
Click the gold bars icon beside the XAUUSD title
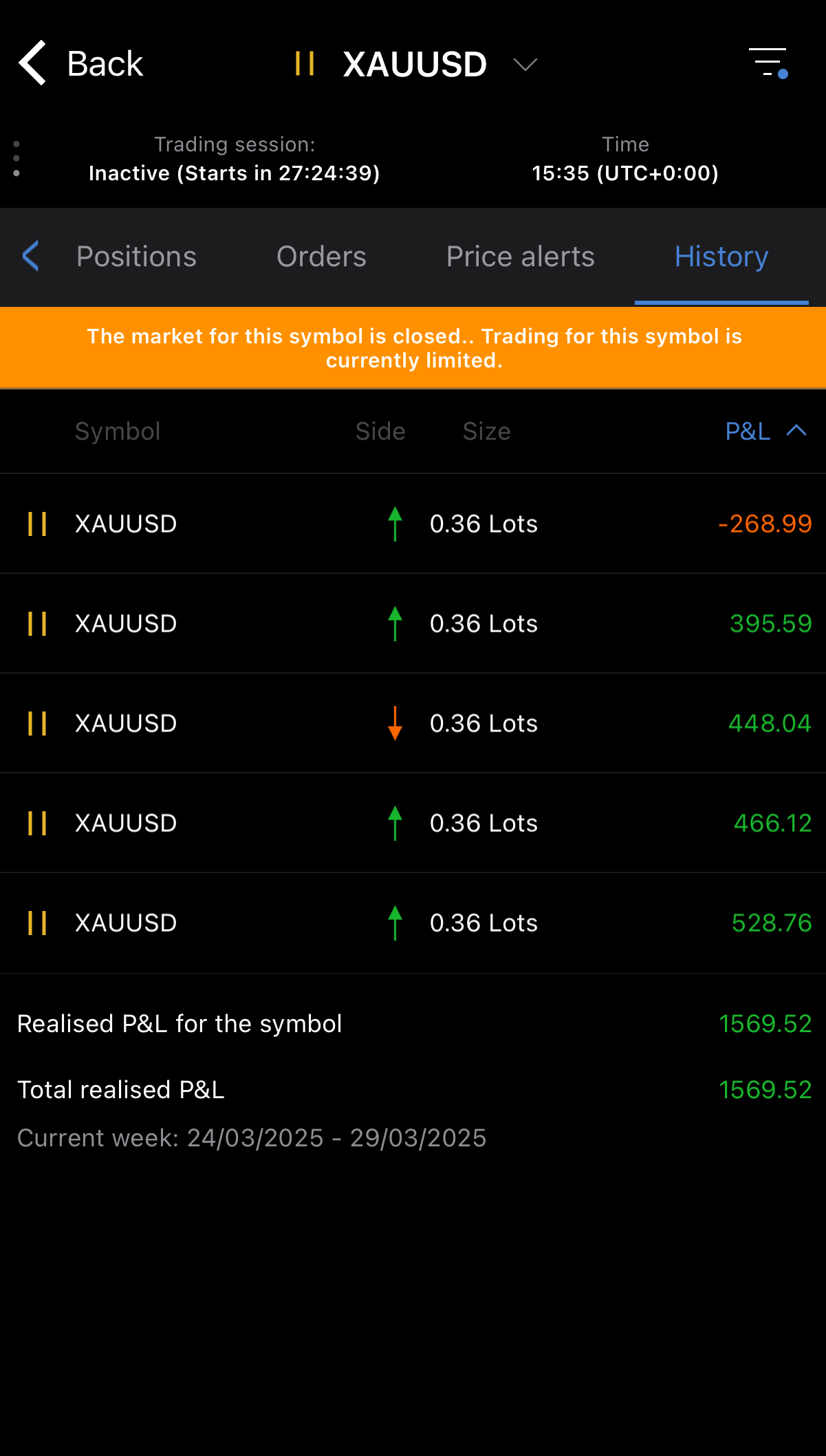click(304, 64)
